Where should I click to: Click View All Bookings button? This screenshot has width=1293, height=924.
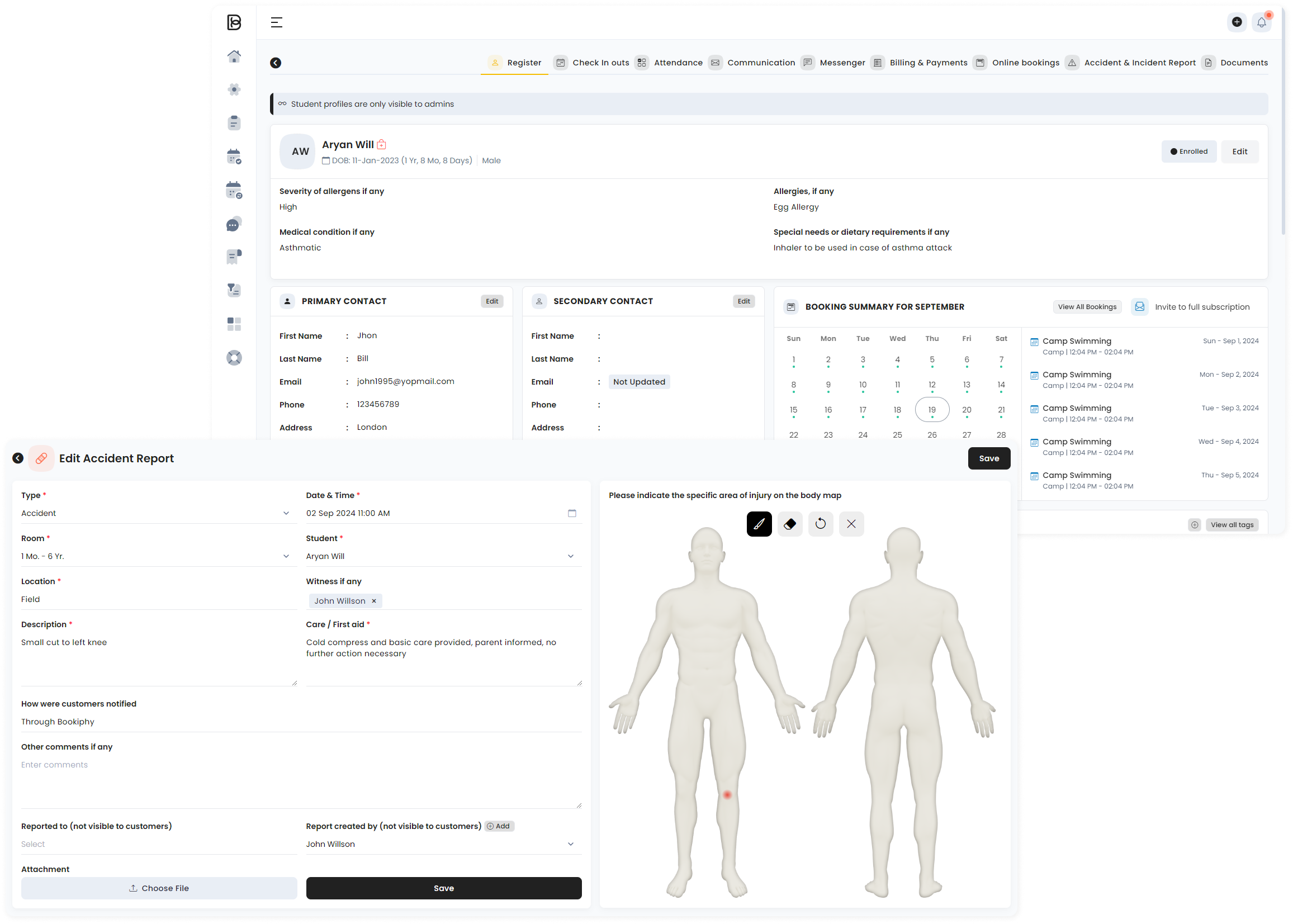(x=1087, y=307)
